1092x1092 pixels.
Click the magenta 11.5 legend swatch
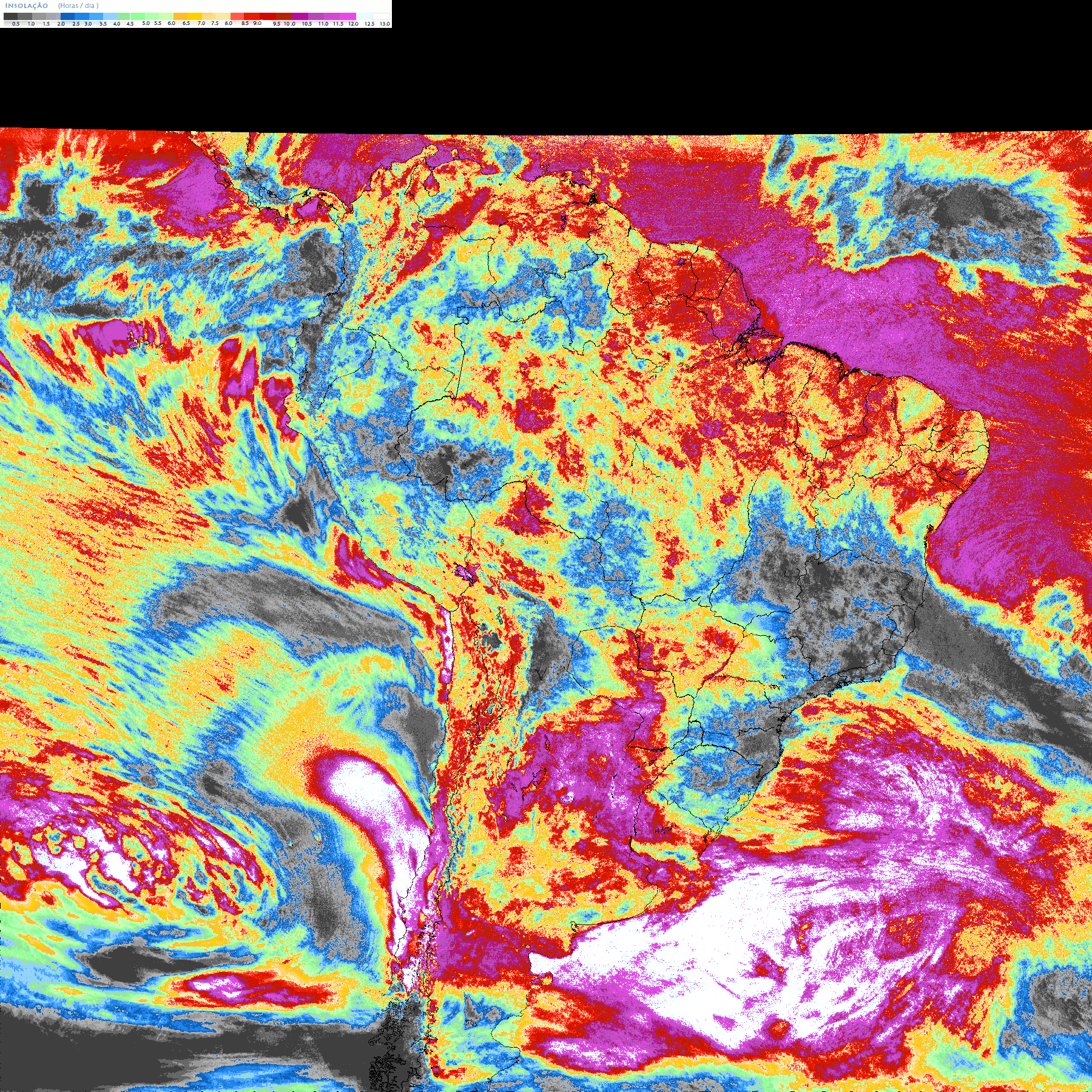tap(348, 16)
